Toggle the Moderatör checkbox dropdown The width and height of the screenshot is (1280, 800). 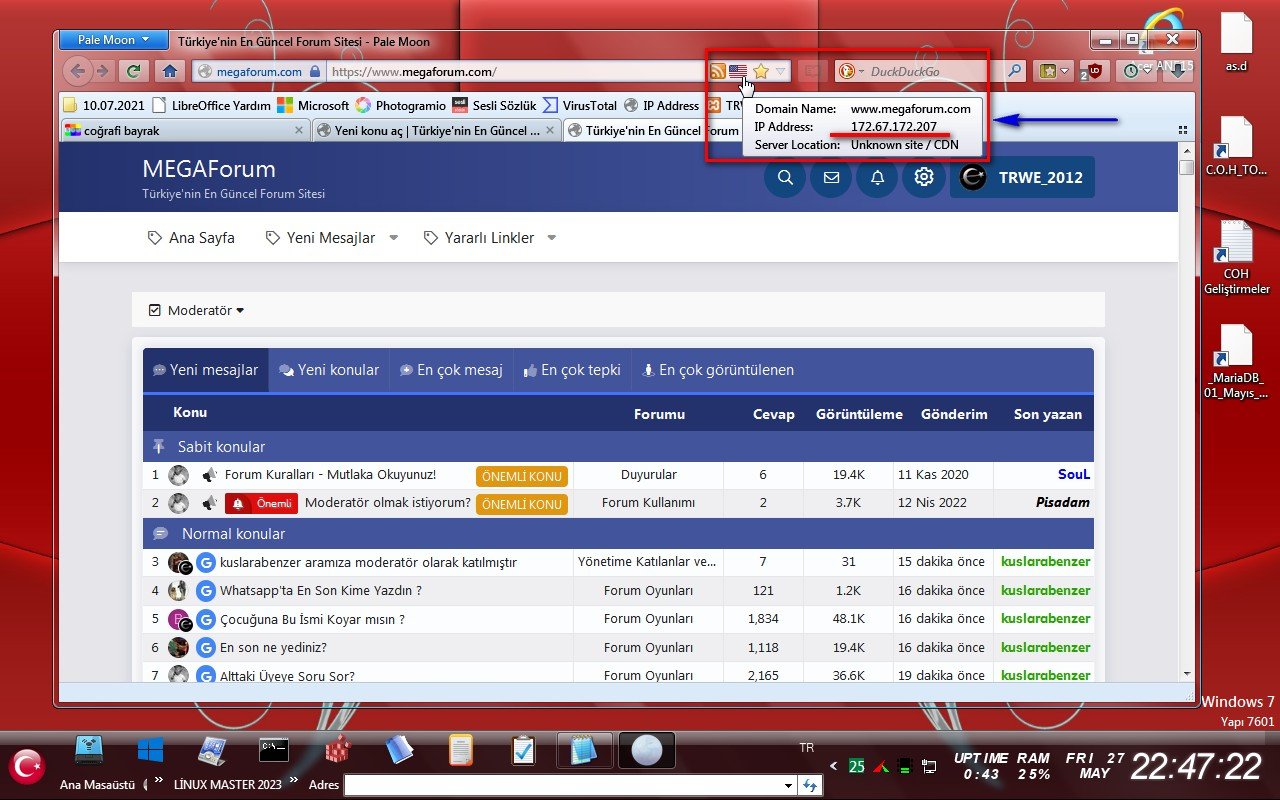[x=196, y=310]
